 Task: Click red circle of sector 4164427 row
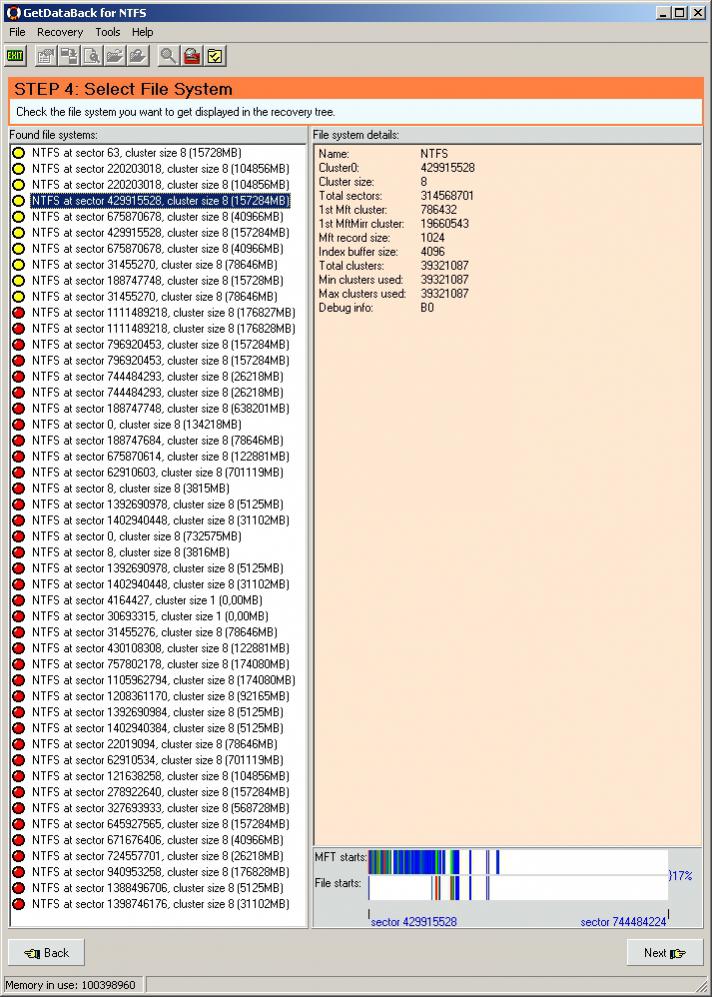click(18, 600)
